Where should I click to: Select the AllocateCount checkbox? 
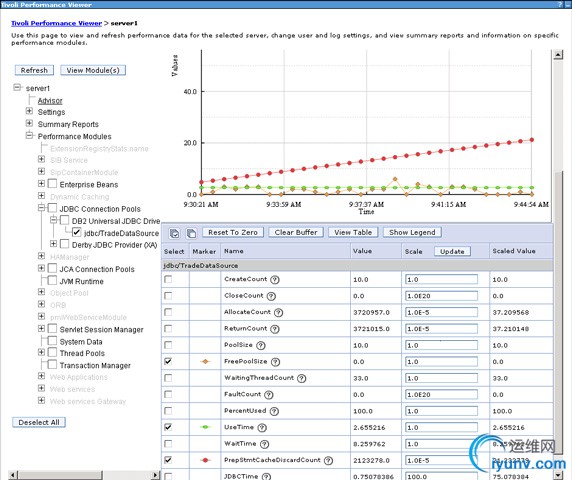(168, 312)
